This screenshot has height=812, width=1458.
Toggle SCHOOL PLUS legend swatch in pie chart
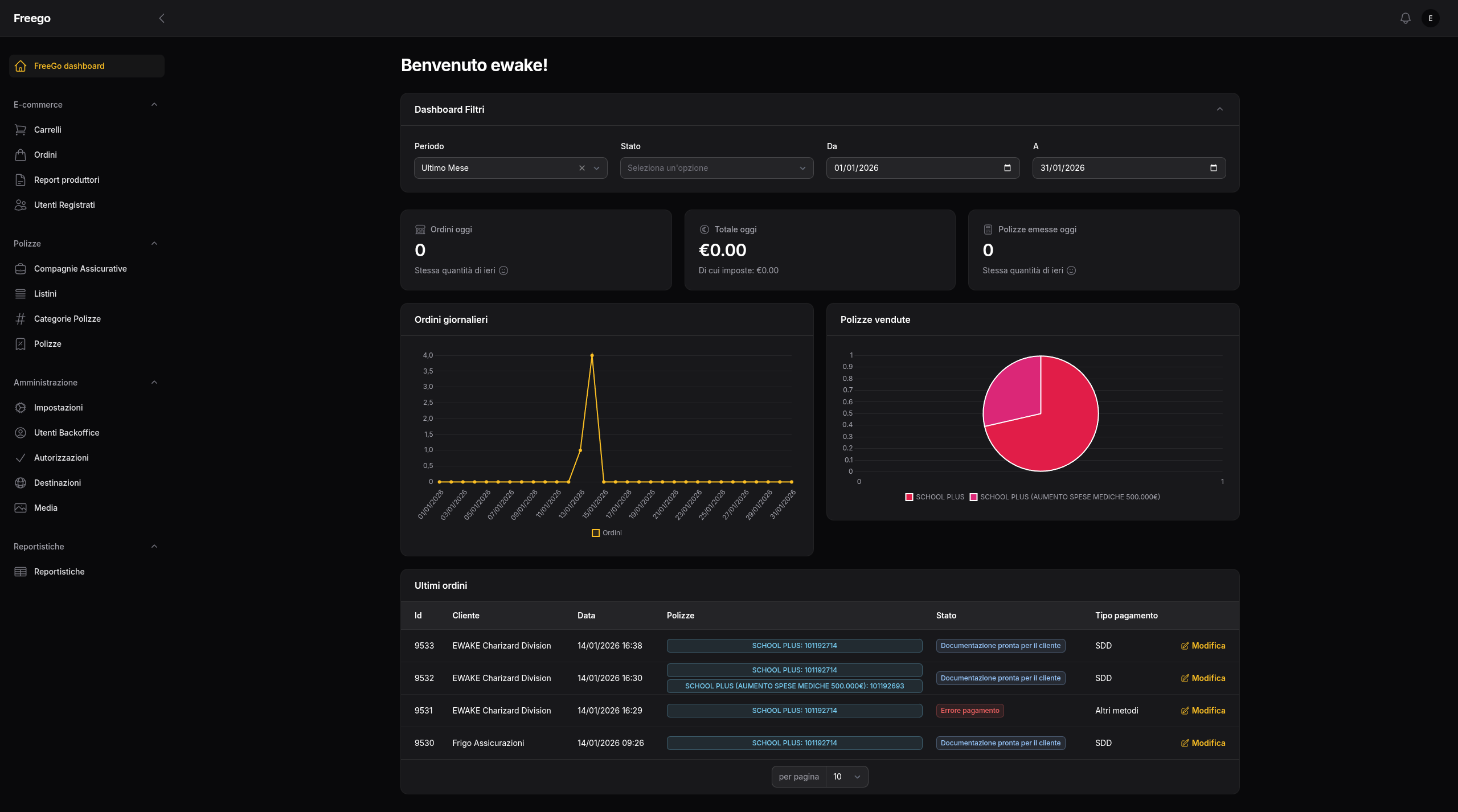point(910,497)
